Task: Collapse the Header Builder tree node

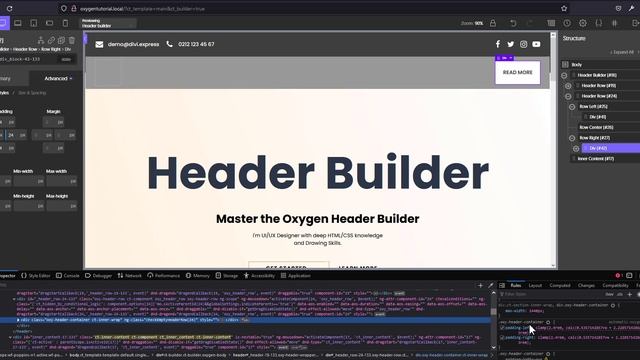Action: 564,75
